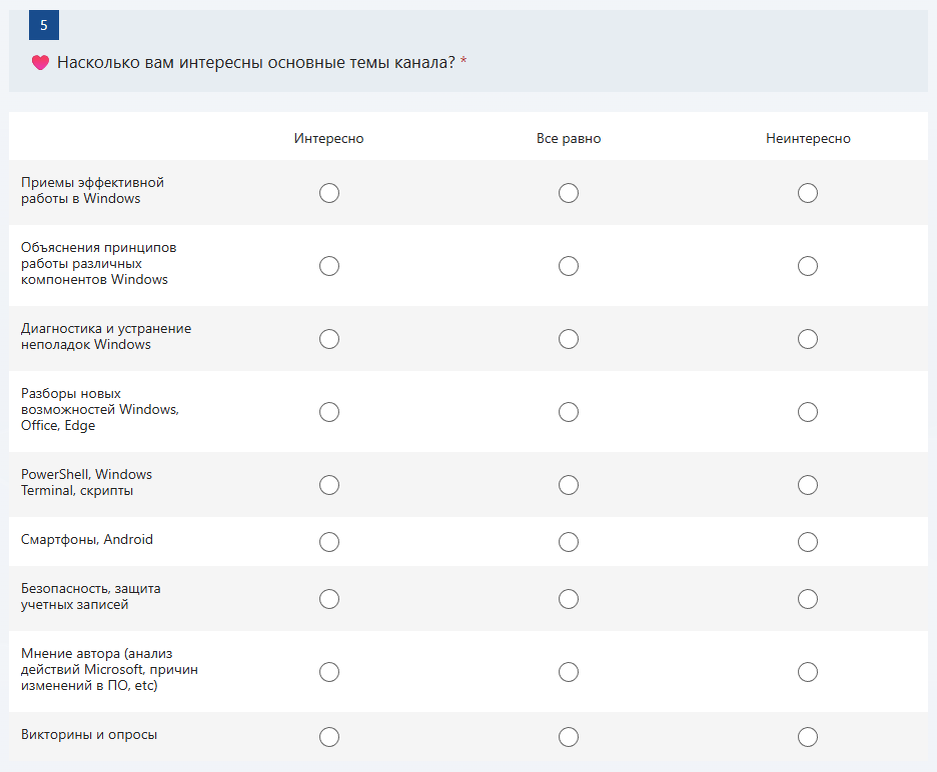Choose Неинтересно for Безопасность, защита учетных записей

(x=808, y=599)
